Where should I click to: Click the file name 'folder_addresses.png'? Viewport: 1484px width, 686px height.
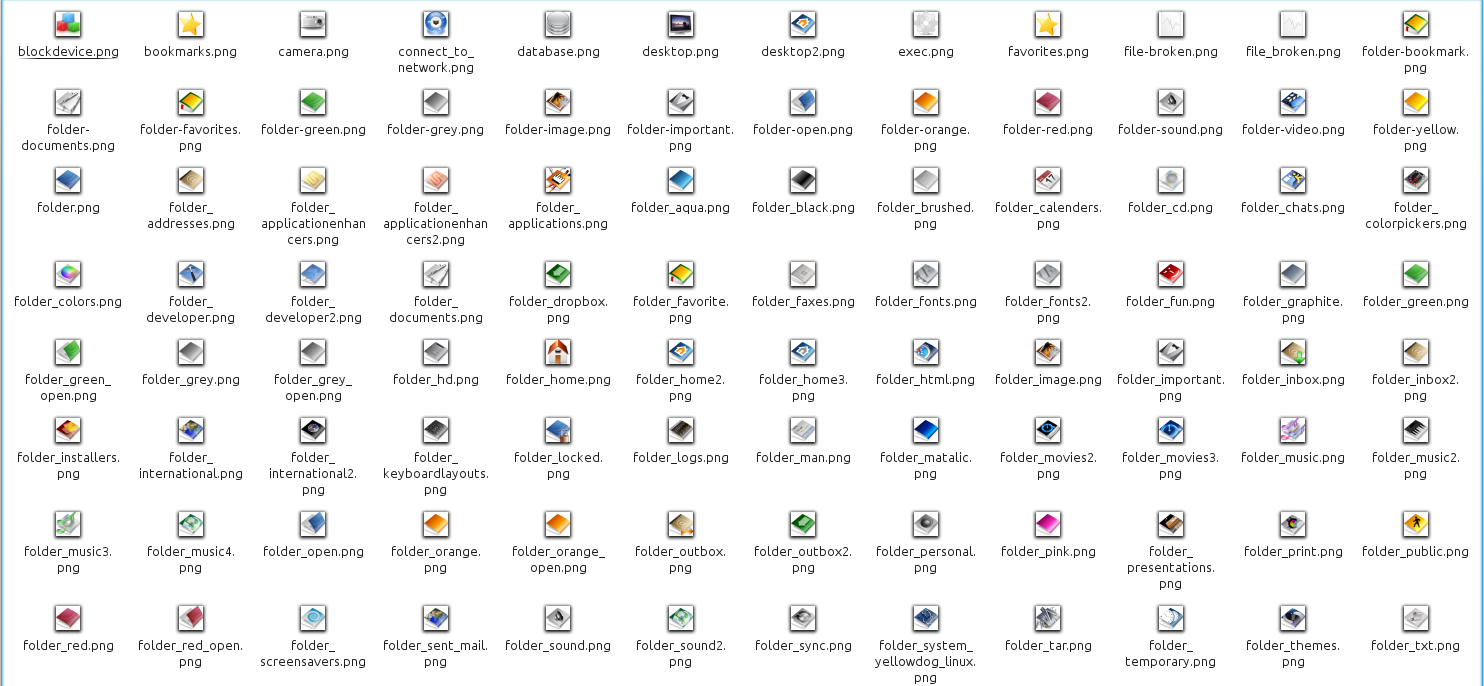[x=191, y=216]
